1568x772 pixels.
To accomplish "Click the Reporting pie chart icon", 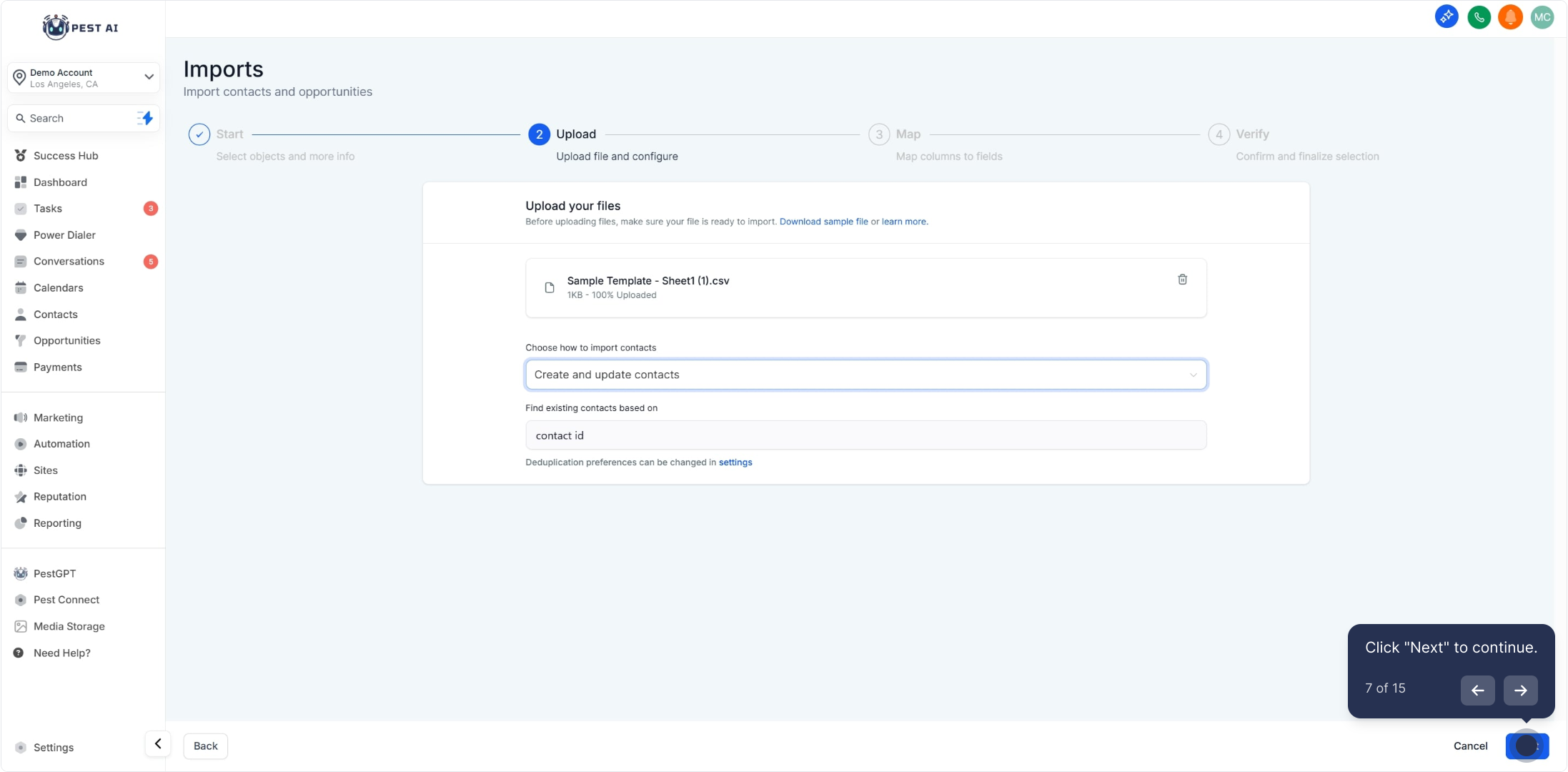I will tap(21, 523).
